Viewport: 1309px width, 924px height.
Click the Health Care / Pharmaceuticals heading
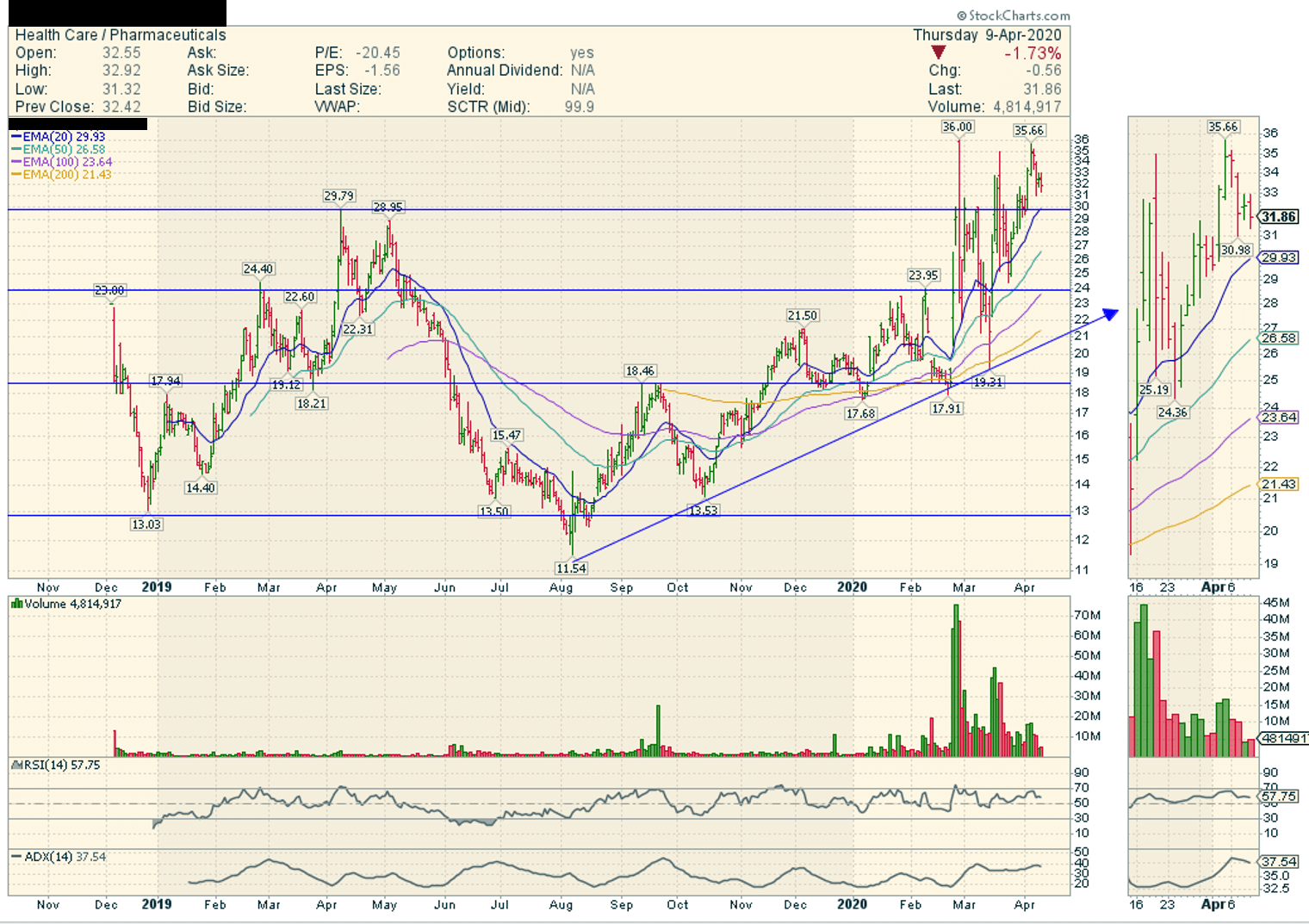tap(121, 35)
